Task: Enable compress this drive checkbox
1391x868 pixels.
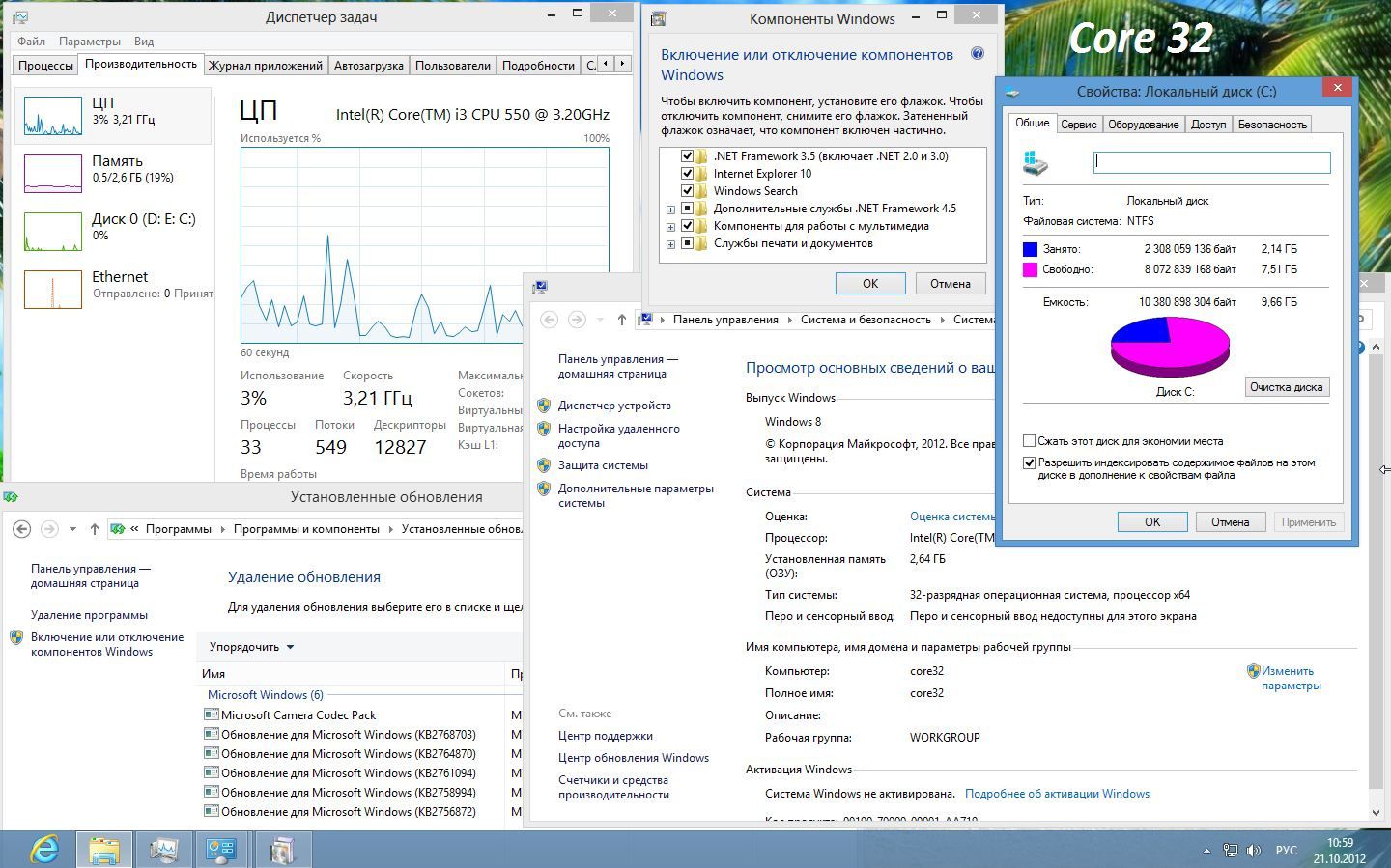Action: pyautogui.click(x=1030, y=441)
